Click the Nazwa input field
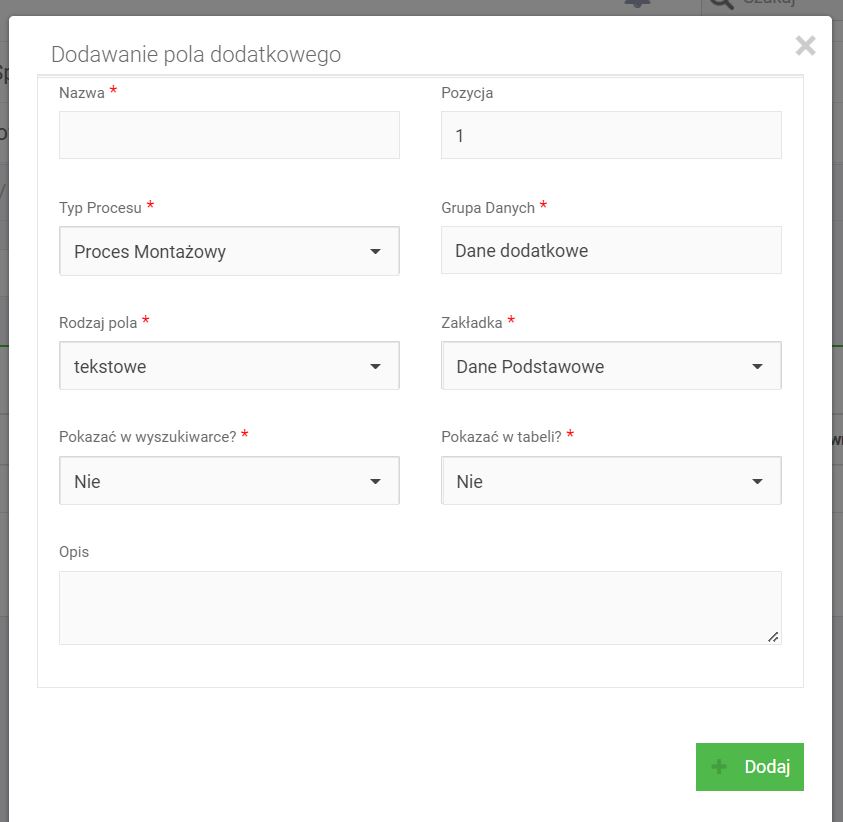Image resolution: width=843 pixels, height=822 pixels. pos(229,135)
